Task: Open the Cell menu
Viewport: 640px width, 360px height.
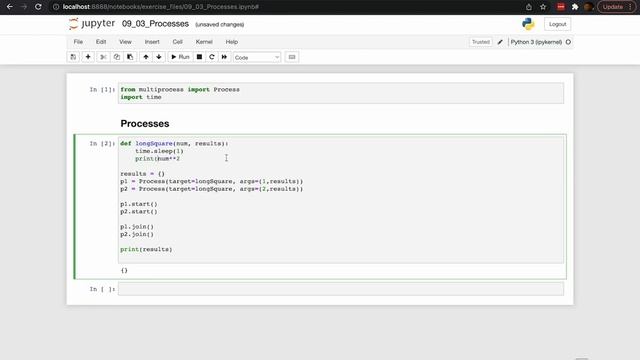Action: (178, 42)
